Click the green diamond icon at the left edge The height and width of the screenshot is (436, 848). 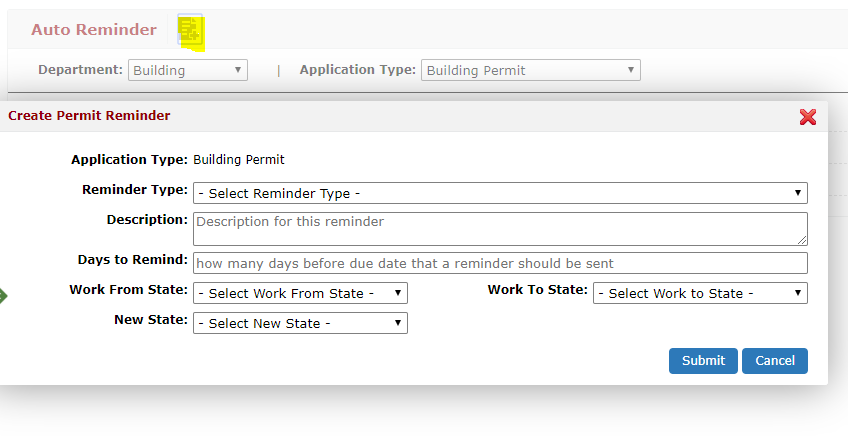pyautogui.click(x=3, y=296)
